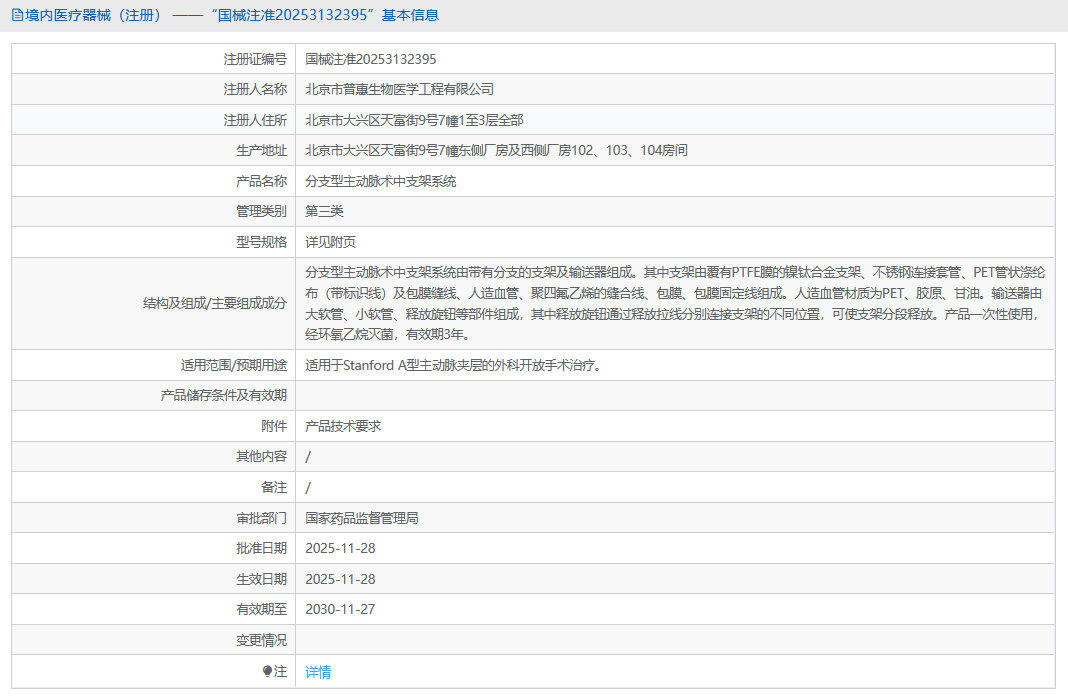Click the 附件 value 产品技术要求
Screen dimensions: 1068x696
coord(346,425)
